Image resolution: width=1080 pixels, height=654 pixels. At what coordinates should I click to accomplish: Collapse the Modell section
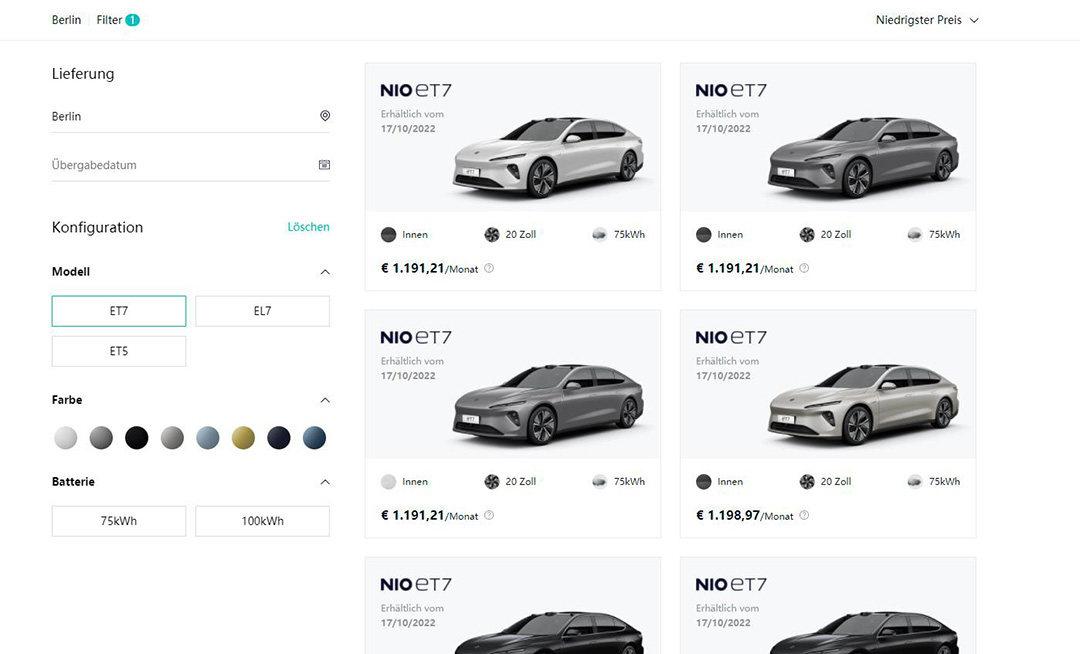325,272
